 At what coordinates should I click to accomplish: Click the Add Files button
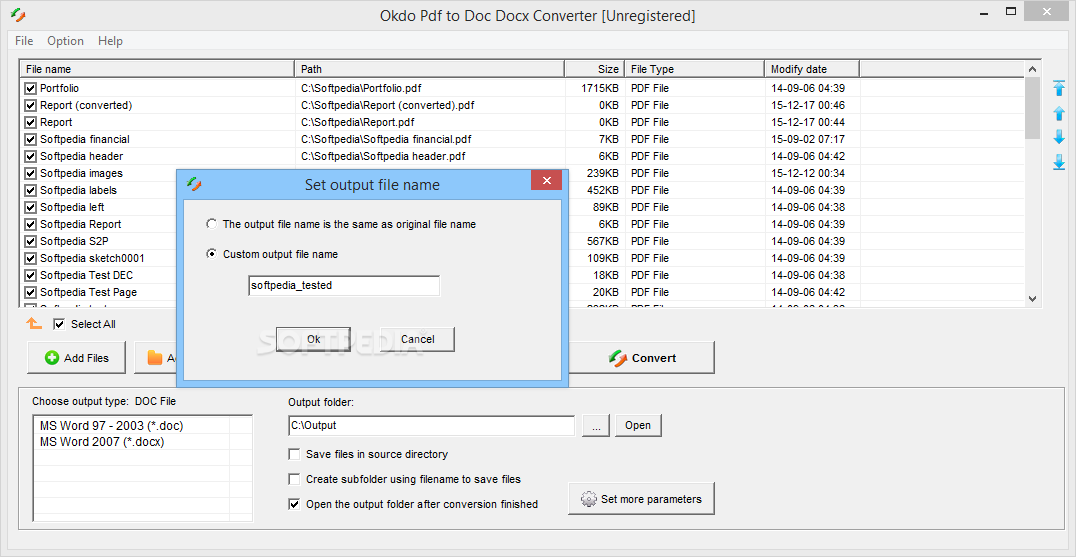[x=76, y=357]
